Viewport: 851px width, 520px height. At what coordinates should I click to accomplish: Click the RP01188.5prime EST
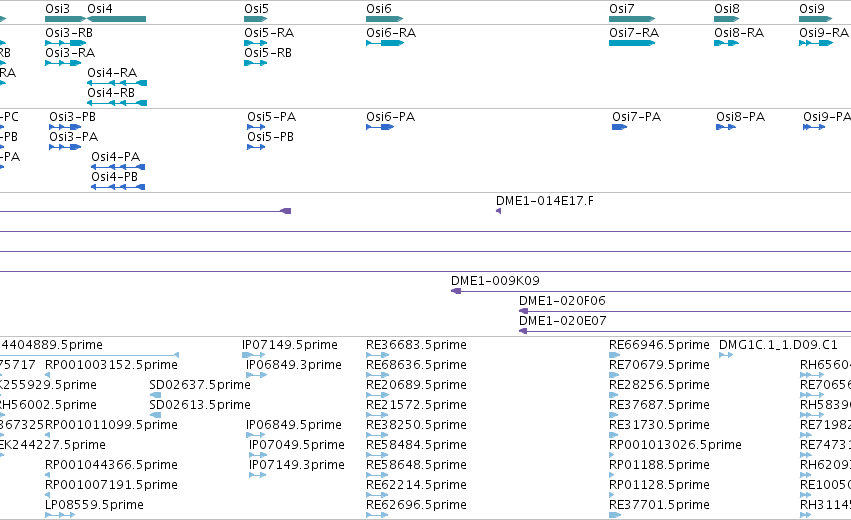point(612,475)
